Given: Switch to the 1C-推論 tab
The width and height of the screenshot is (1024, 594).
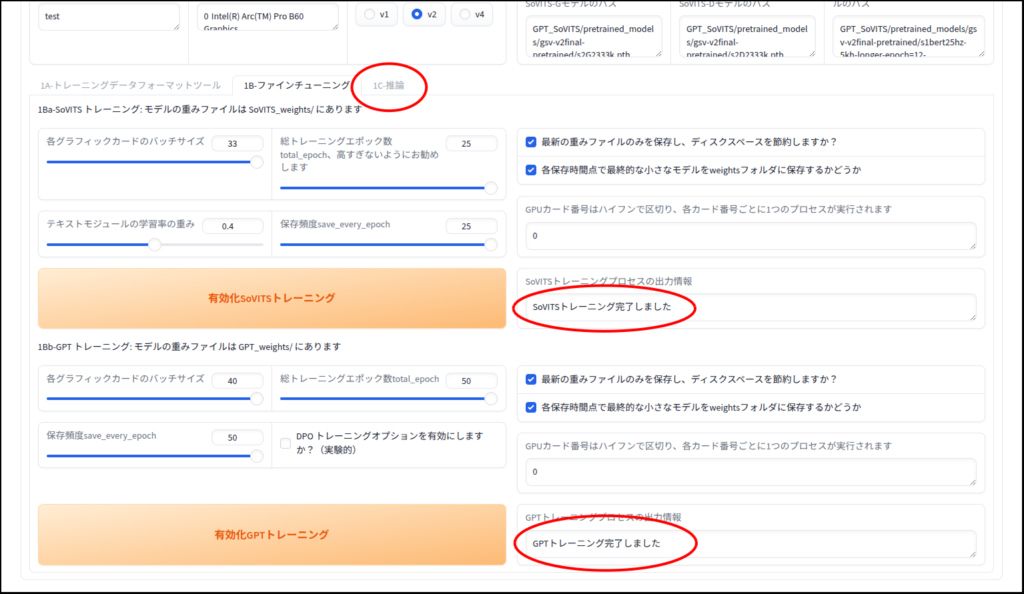Looking at the screenshot, I should coord(388,86).
